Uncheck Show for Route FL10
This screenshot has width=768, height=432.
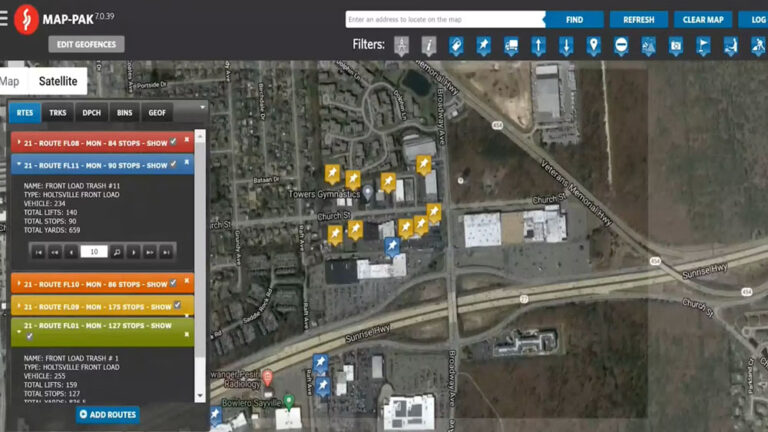[x=173, y=283]
